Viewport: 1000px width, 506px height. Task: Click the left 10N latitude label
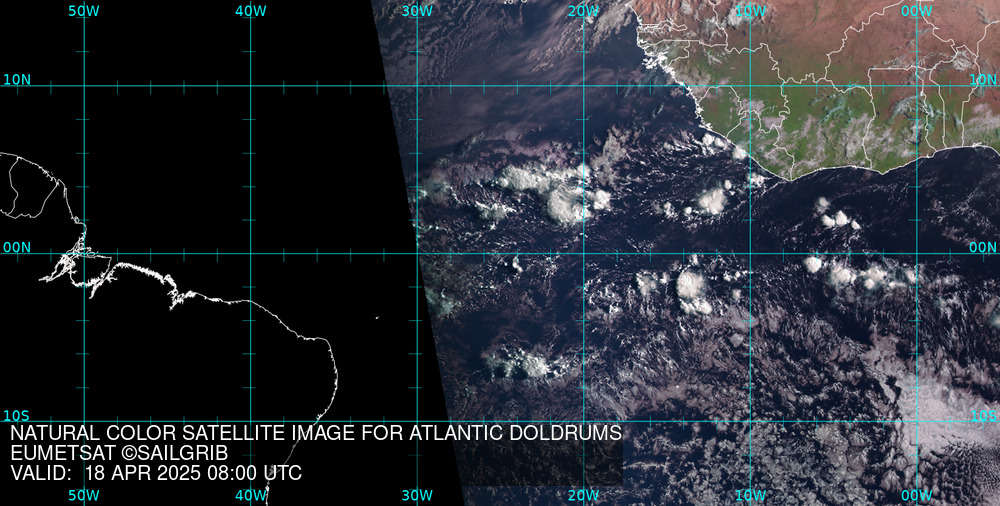(x=17, y=80)
